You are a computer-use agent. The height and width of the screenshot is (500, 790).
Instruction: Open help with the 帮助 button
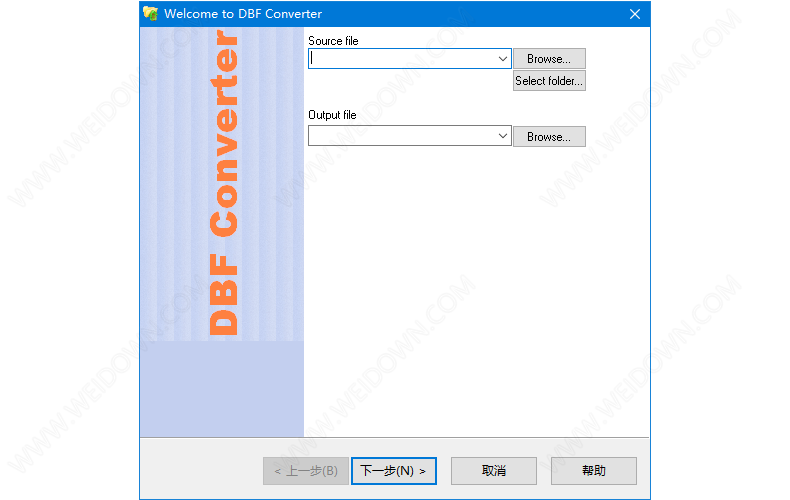tap(594, 471)
